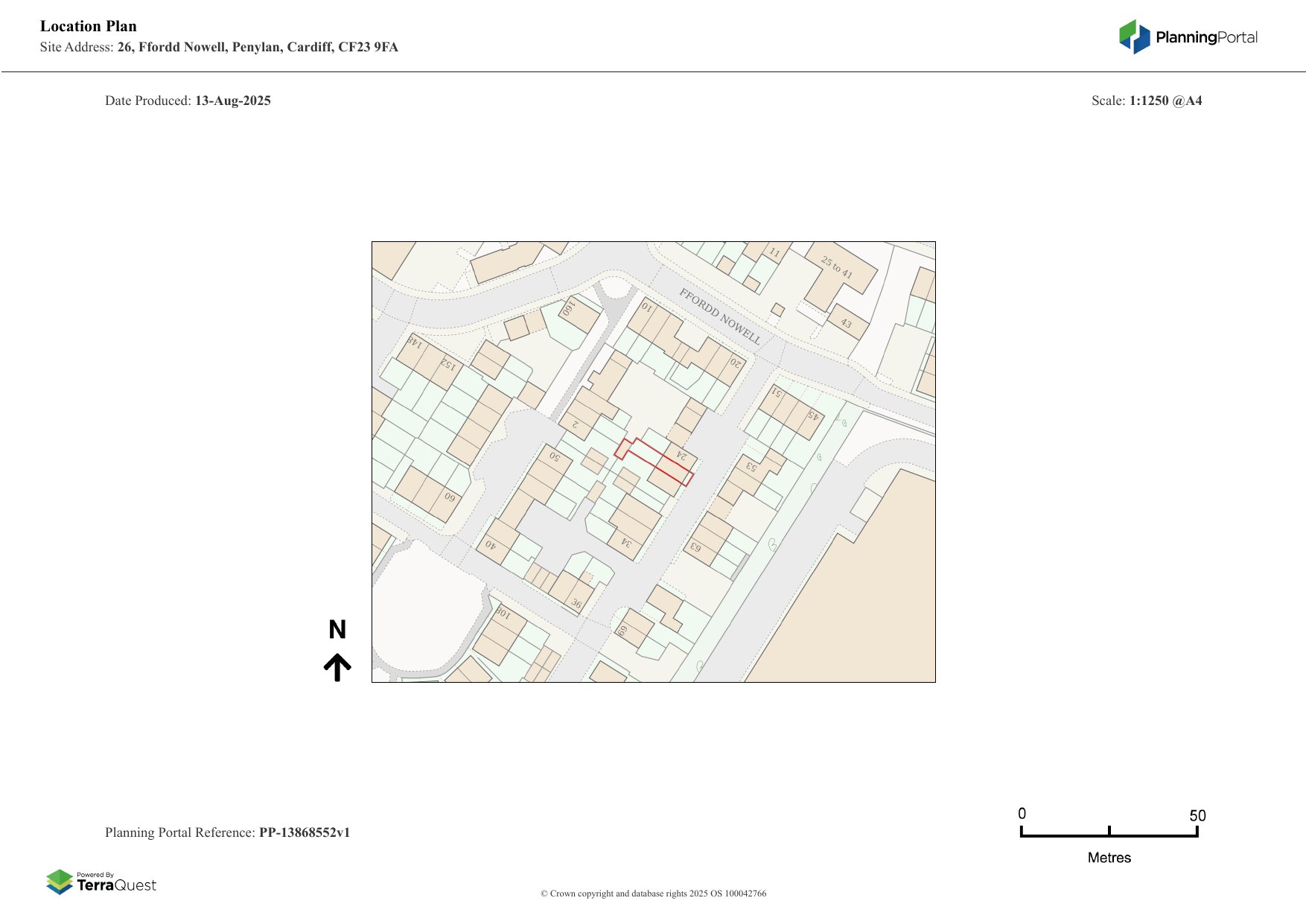Click the north arrow below the N
Screen dimensions: 1306x924
[337, 667]
